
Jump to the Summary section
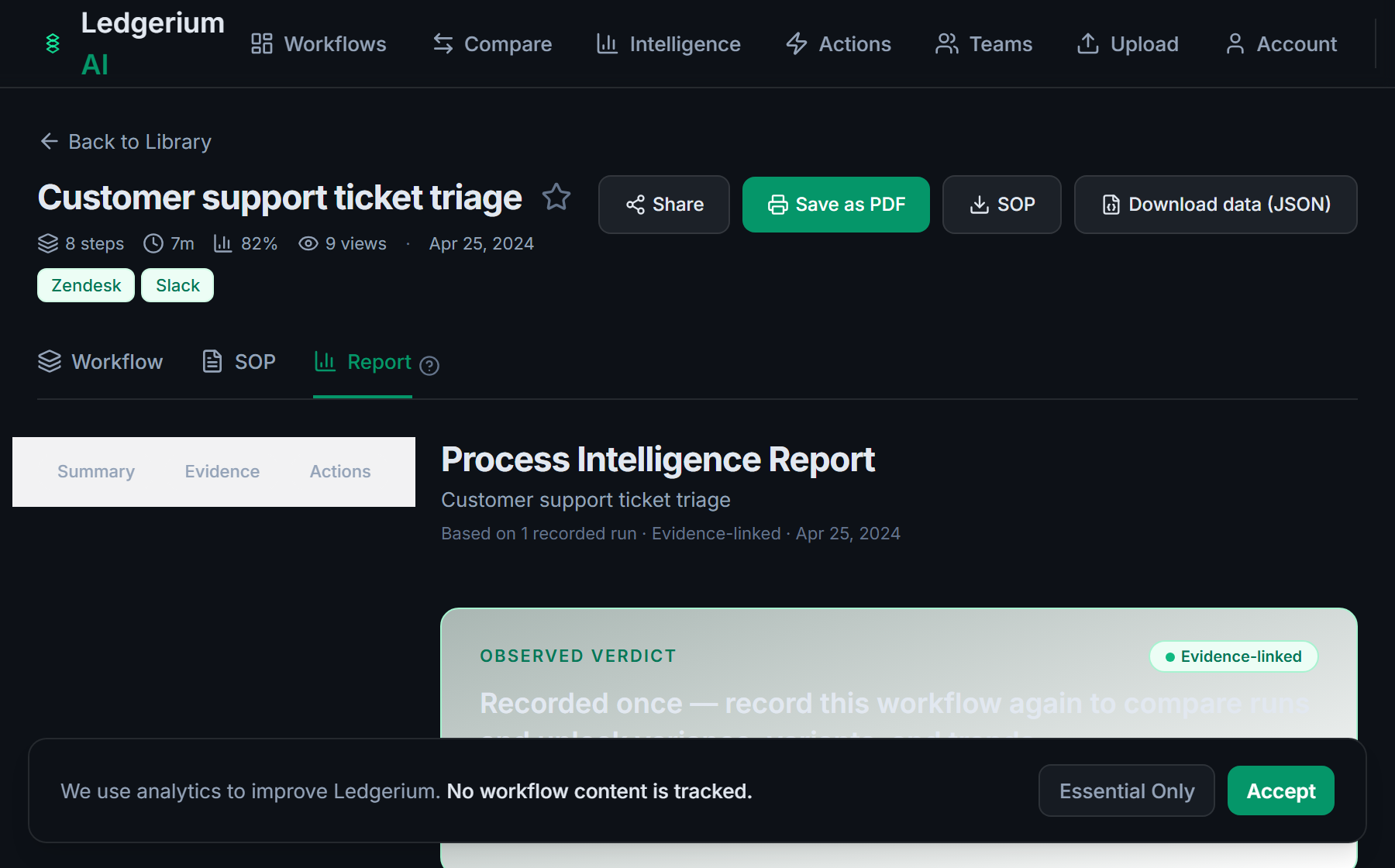[96, 472]
